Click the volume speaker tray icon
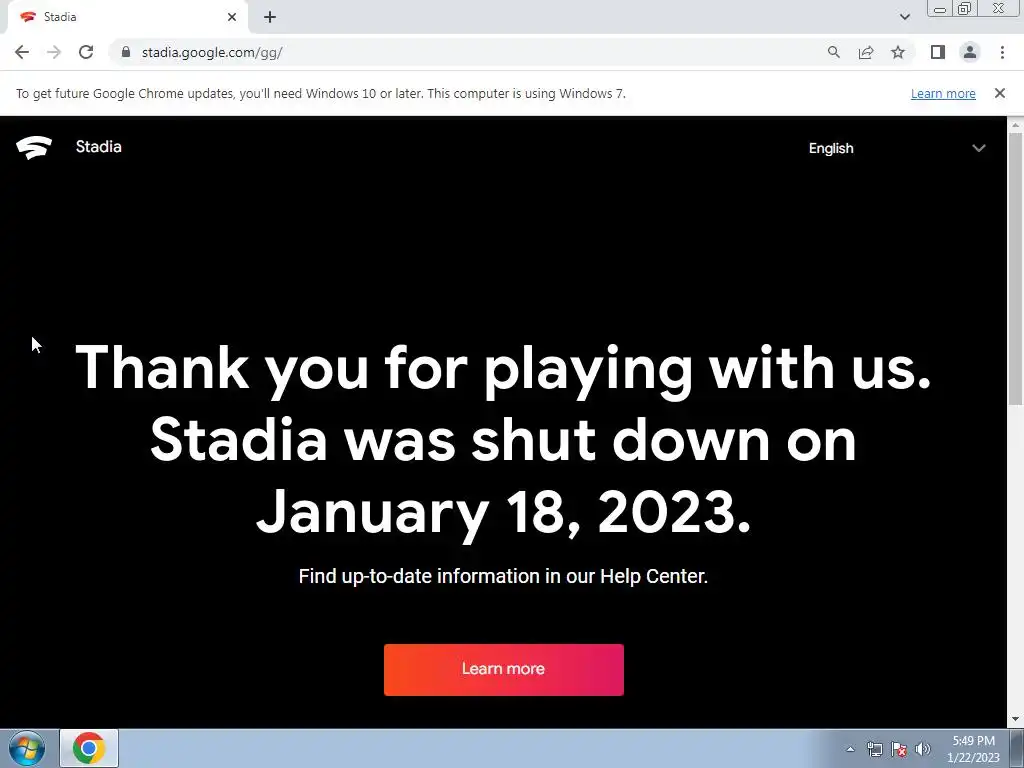1024x768 pixels. [x=923, y=749]
